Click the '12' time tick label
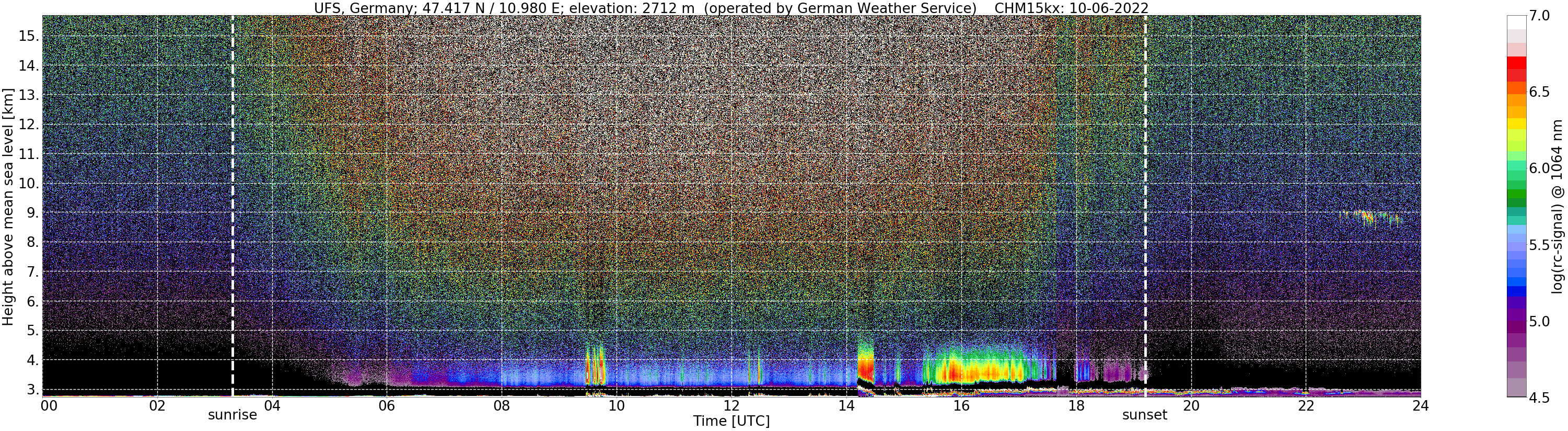The image size is (1568, 431). 731,406
